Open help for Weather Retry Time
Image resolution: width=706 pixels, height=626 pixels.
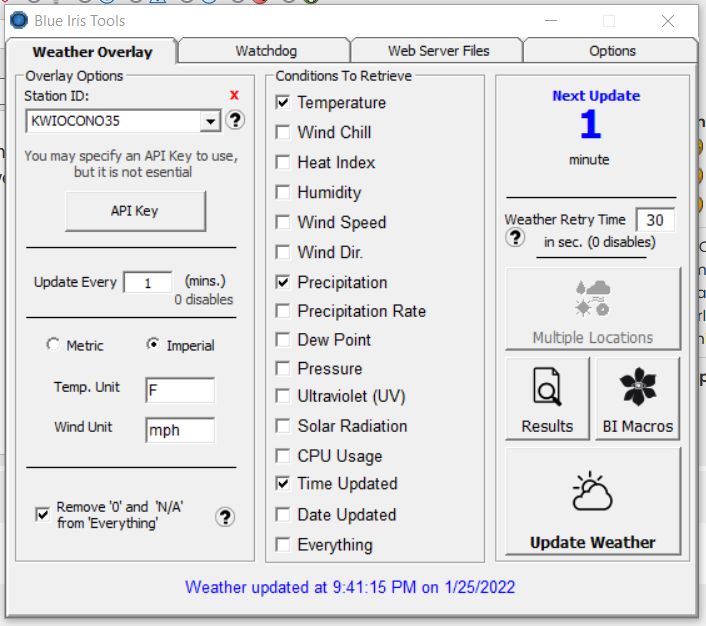point(515,237)
